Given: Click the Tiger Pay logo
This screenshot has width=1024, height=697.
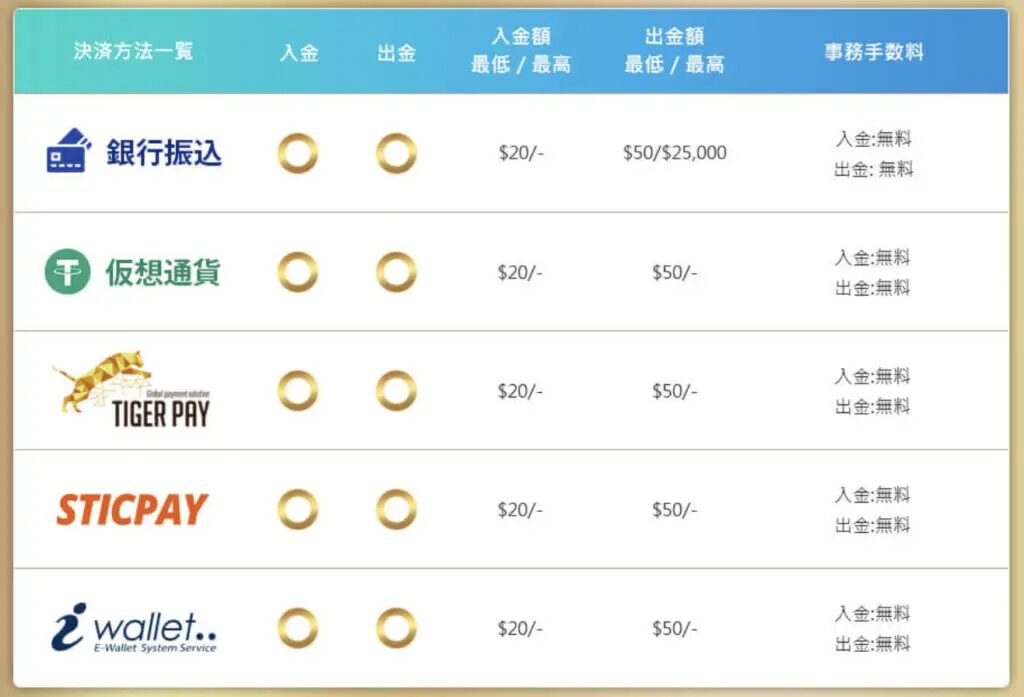Looking at the screenshot, I should click(131, 390).
